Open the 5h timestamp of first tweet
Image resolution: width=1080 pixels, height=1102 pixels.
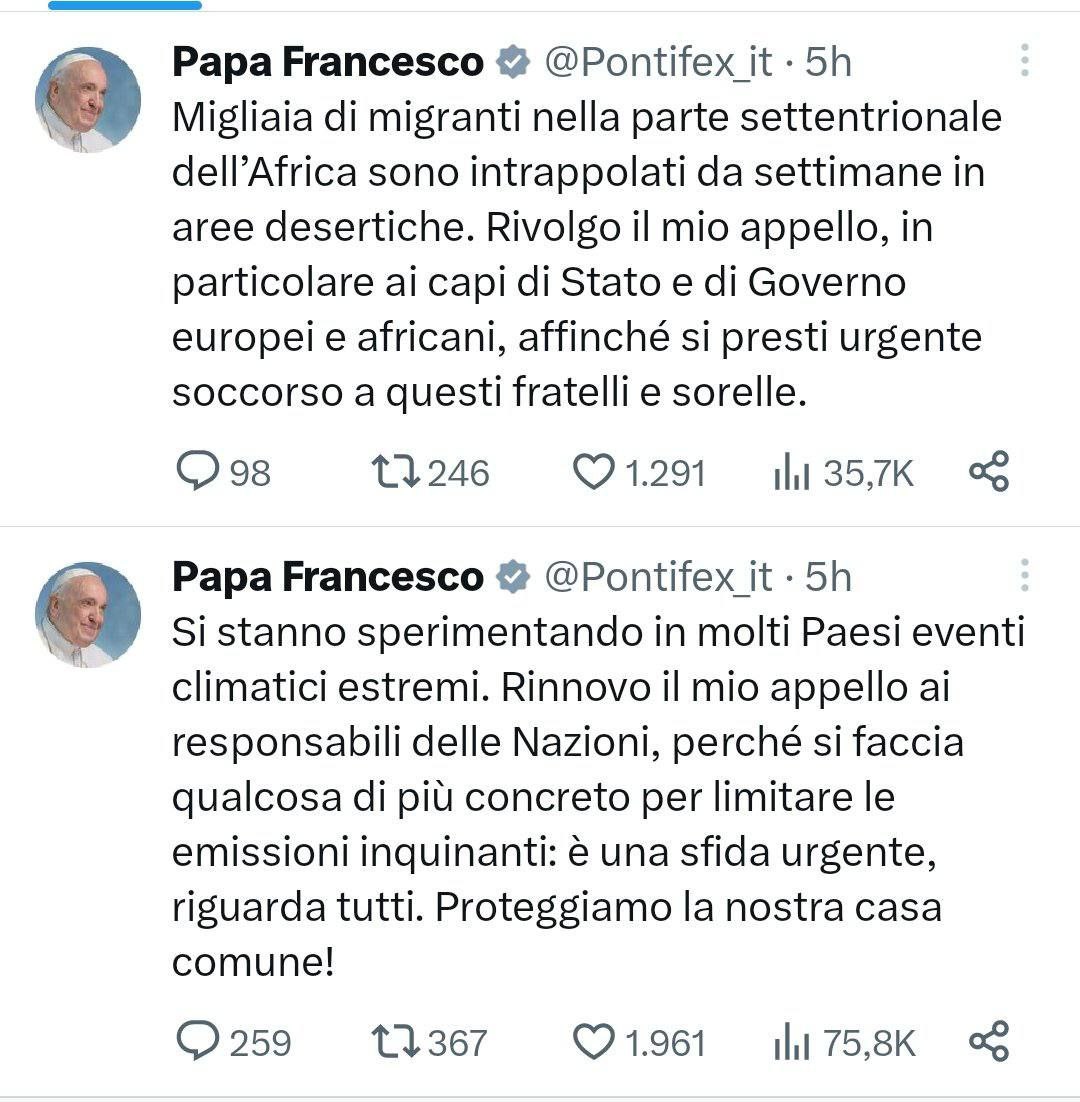(x=828, y=63)
